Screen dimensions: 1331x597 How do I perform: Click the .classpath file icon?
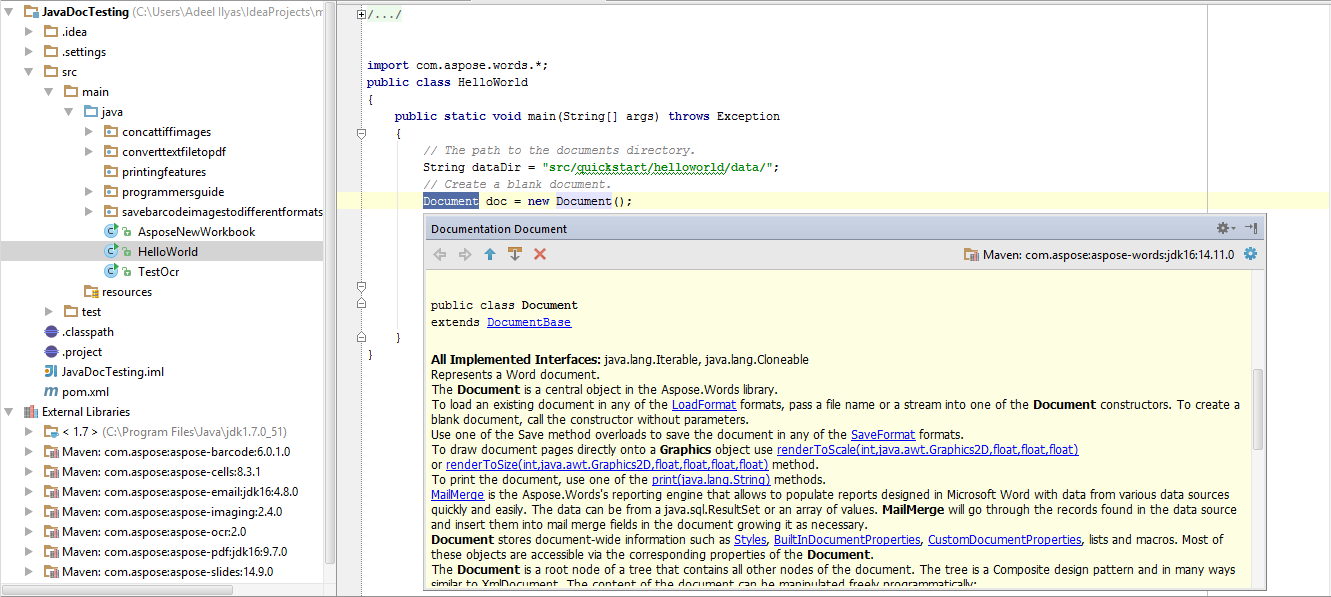(x=51, y=332)
